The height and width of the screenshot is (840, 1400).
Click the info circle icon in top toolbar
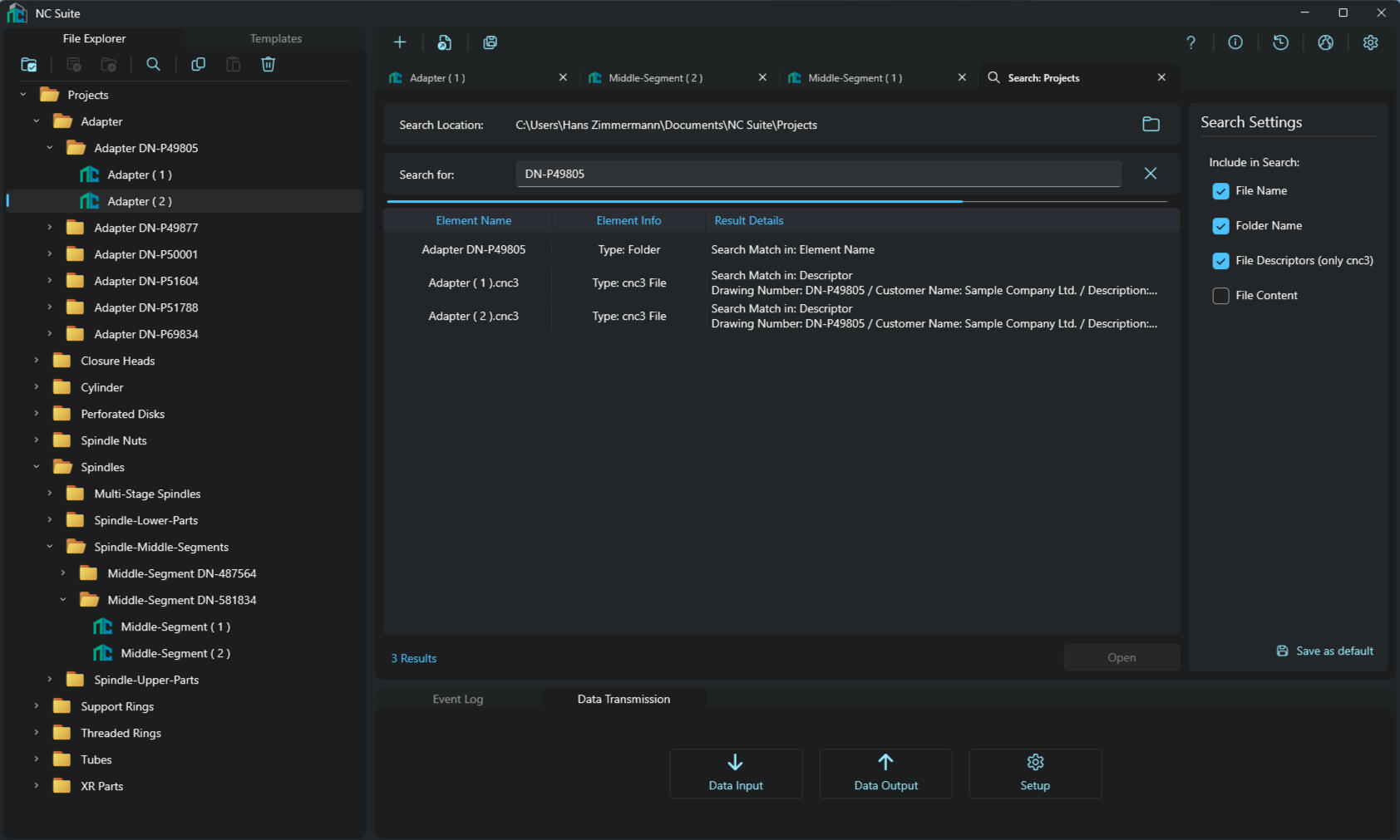1235,42
